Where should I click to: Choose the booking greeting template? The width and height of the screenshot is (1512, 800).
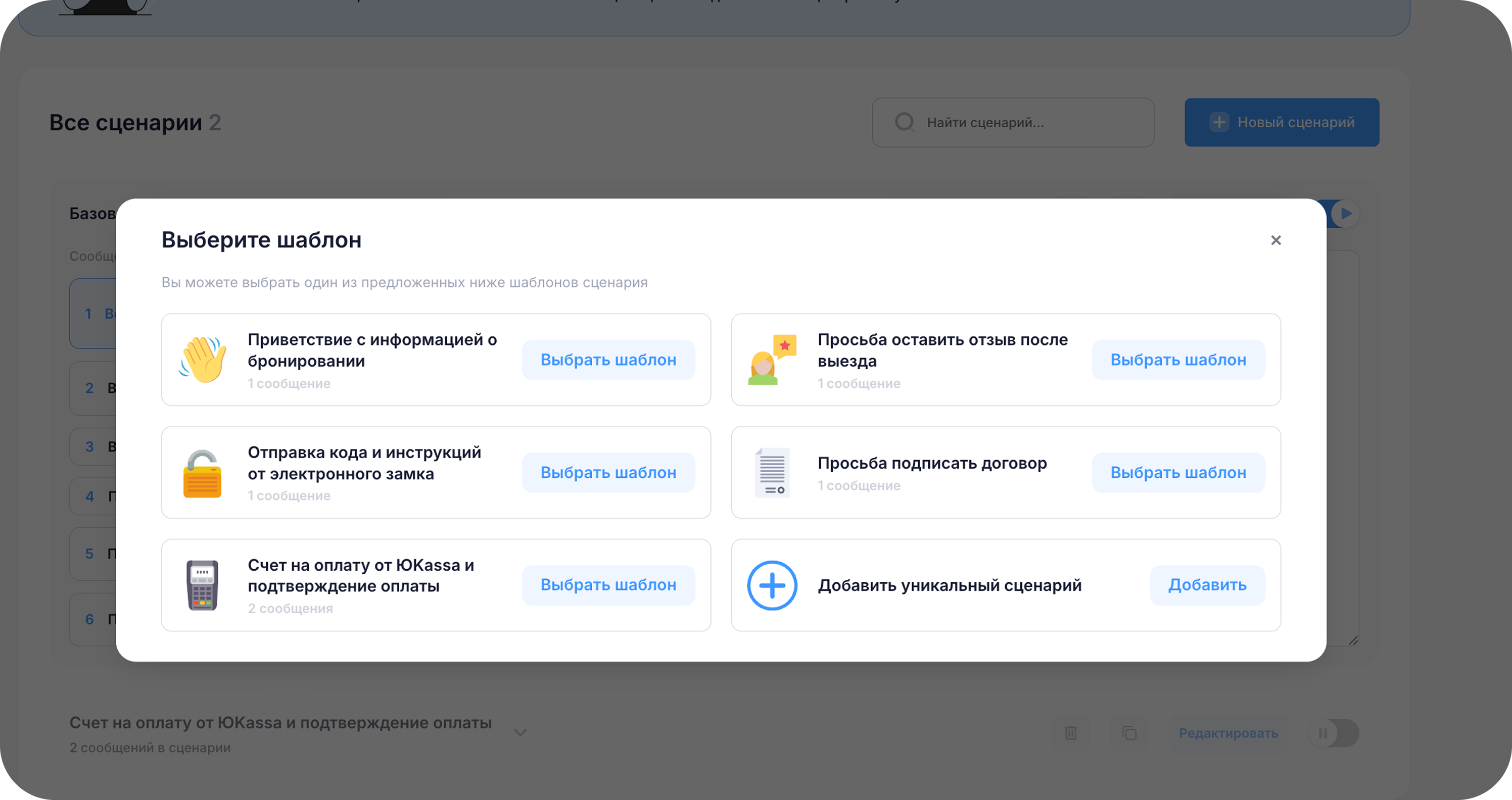pyautogui.click(x=608, y=360)
